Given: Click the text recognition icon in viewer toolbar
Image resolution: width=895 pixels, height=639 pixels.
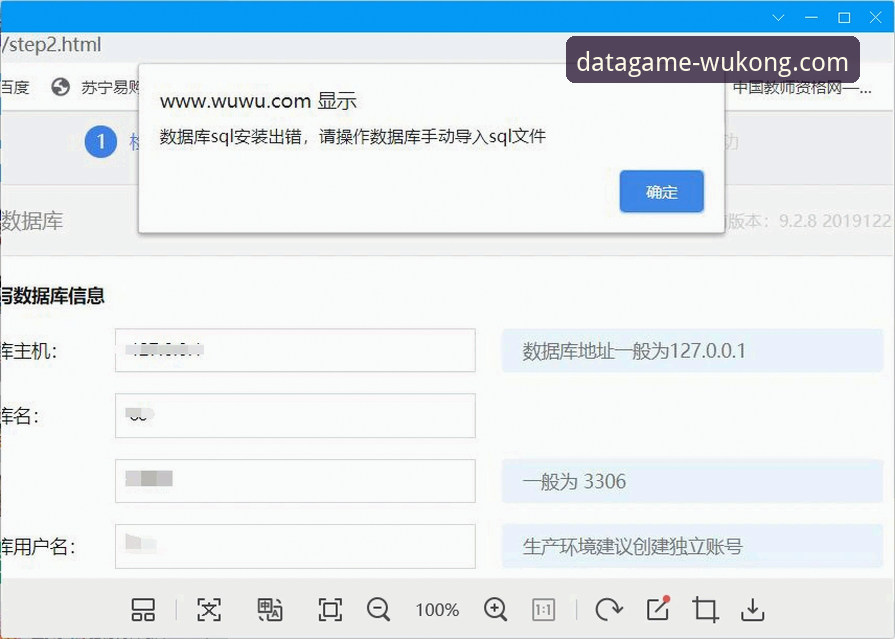Looking at the screenshot, I should point(209,610).
